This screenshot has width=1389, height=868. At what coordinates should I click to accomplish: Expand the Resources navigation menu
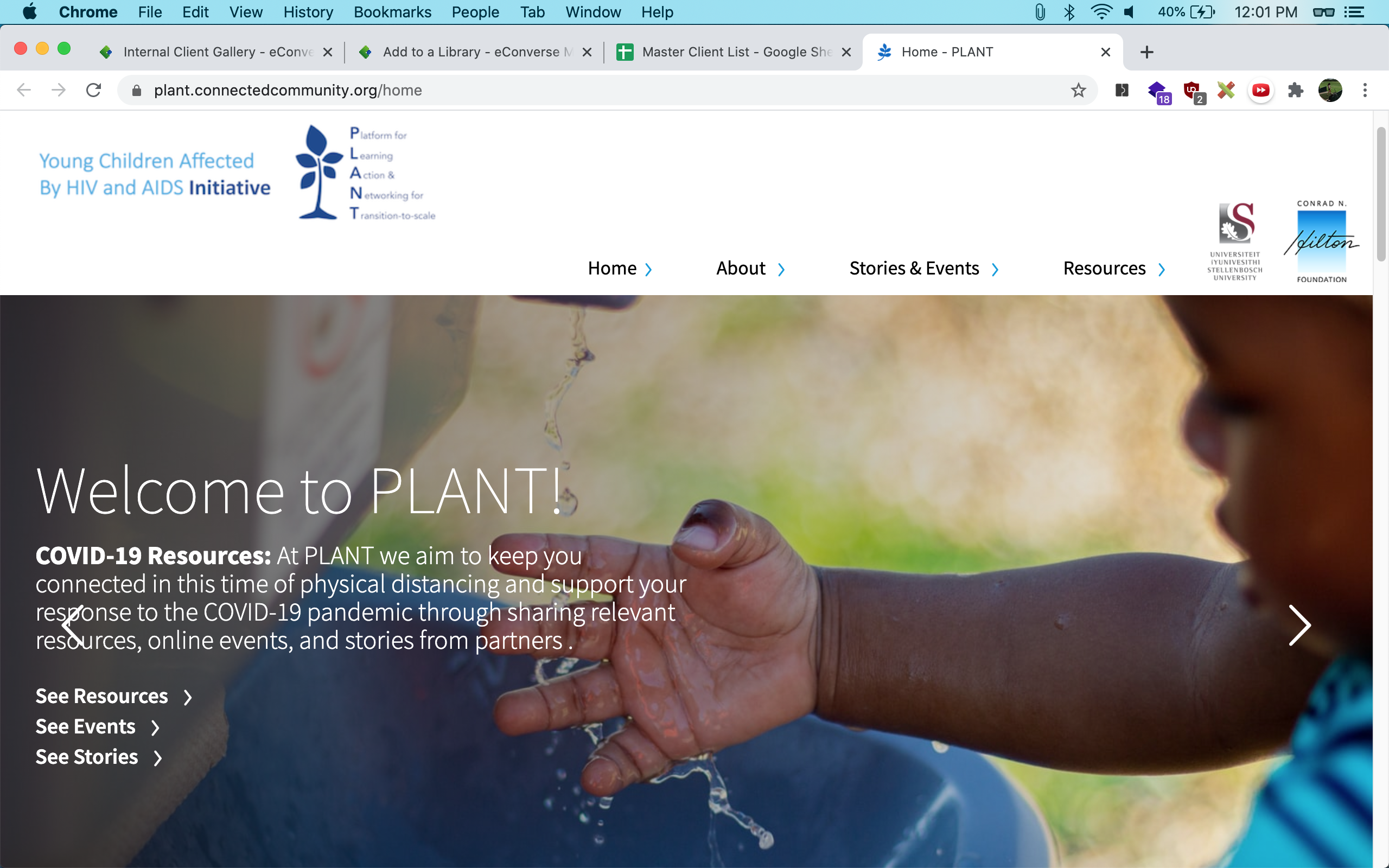[x=1114, y=268]
